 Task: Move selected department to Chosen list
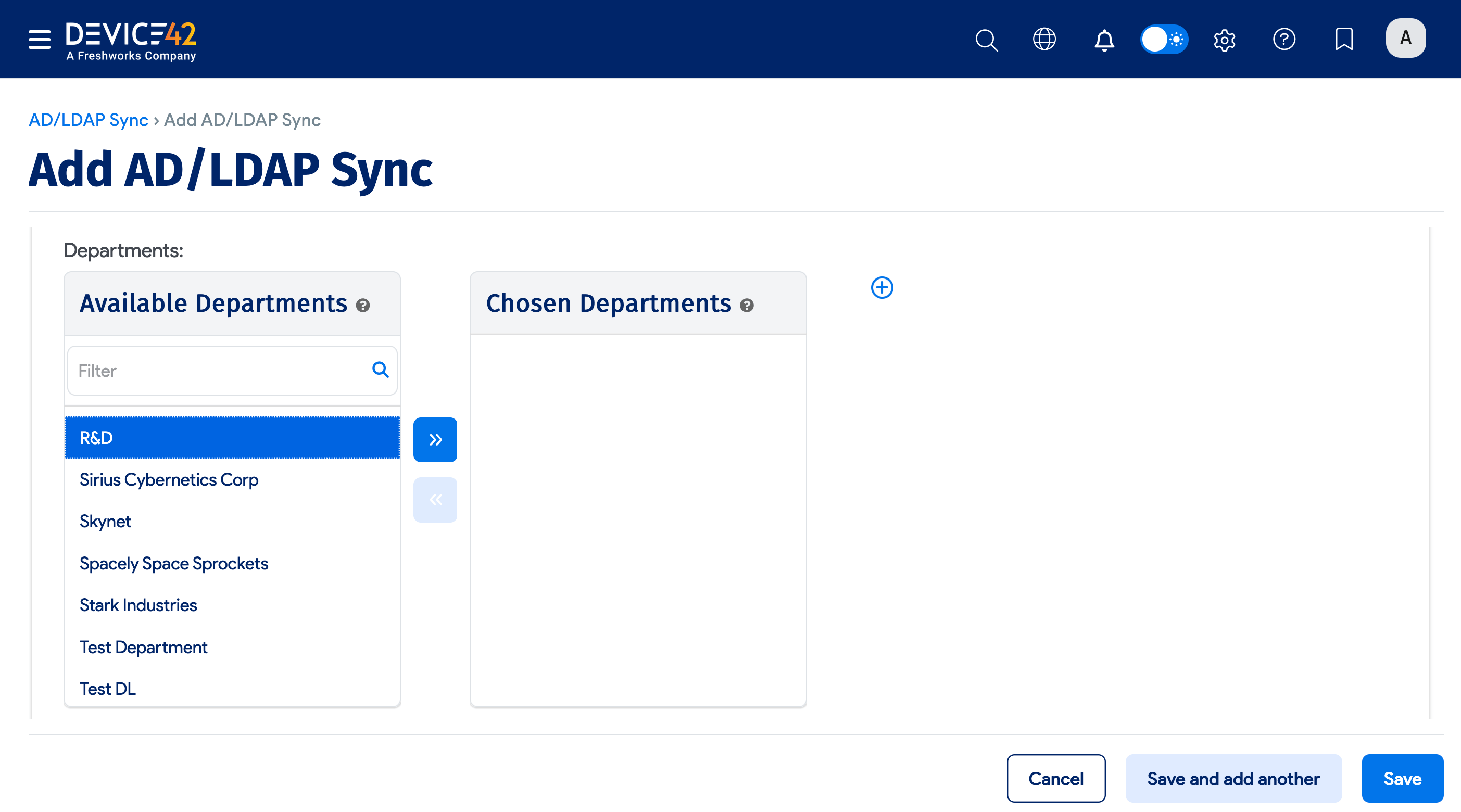pos(435,439)
